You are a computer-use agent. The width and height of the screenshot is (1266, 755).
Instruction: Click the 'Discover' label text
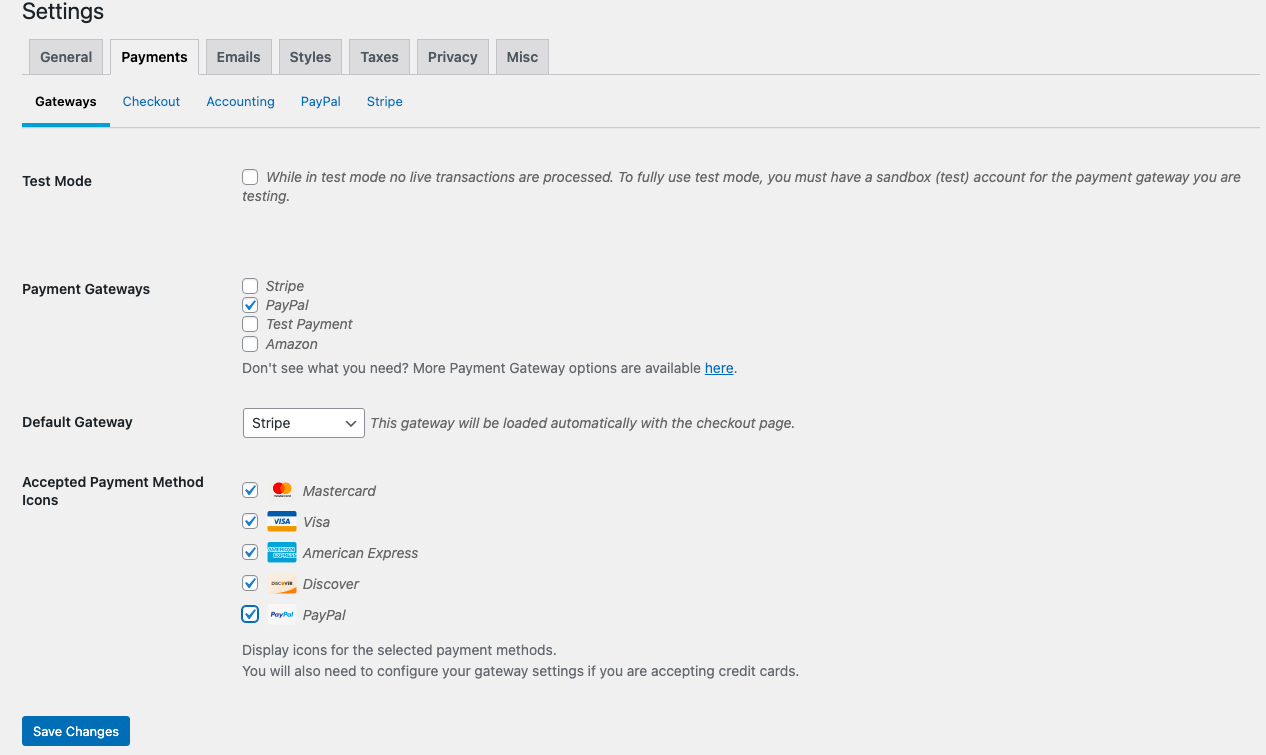click(331, 584)
